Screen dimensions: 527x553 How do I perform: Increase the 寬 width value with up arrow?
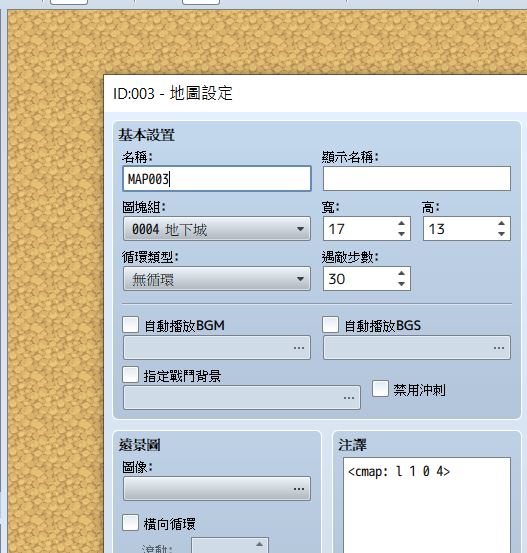pos(401,223)
